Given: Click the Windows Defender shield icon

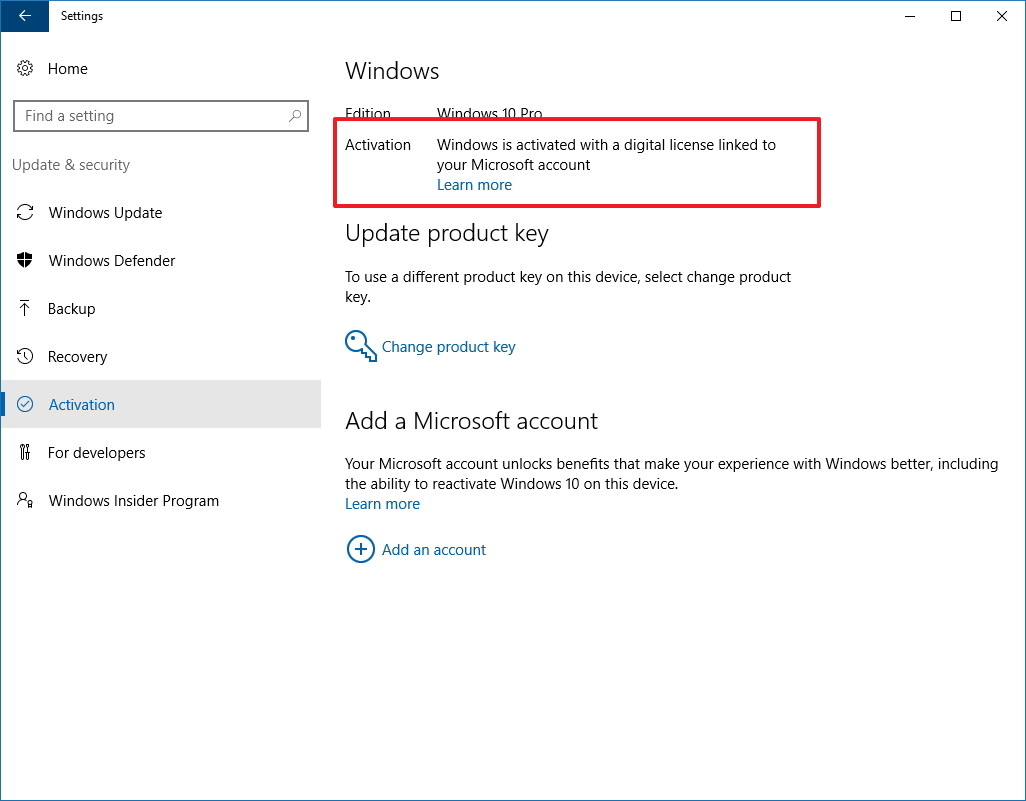Looking at the screenshot, I should click(29, 260).
